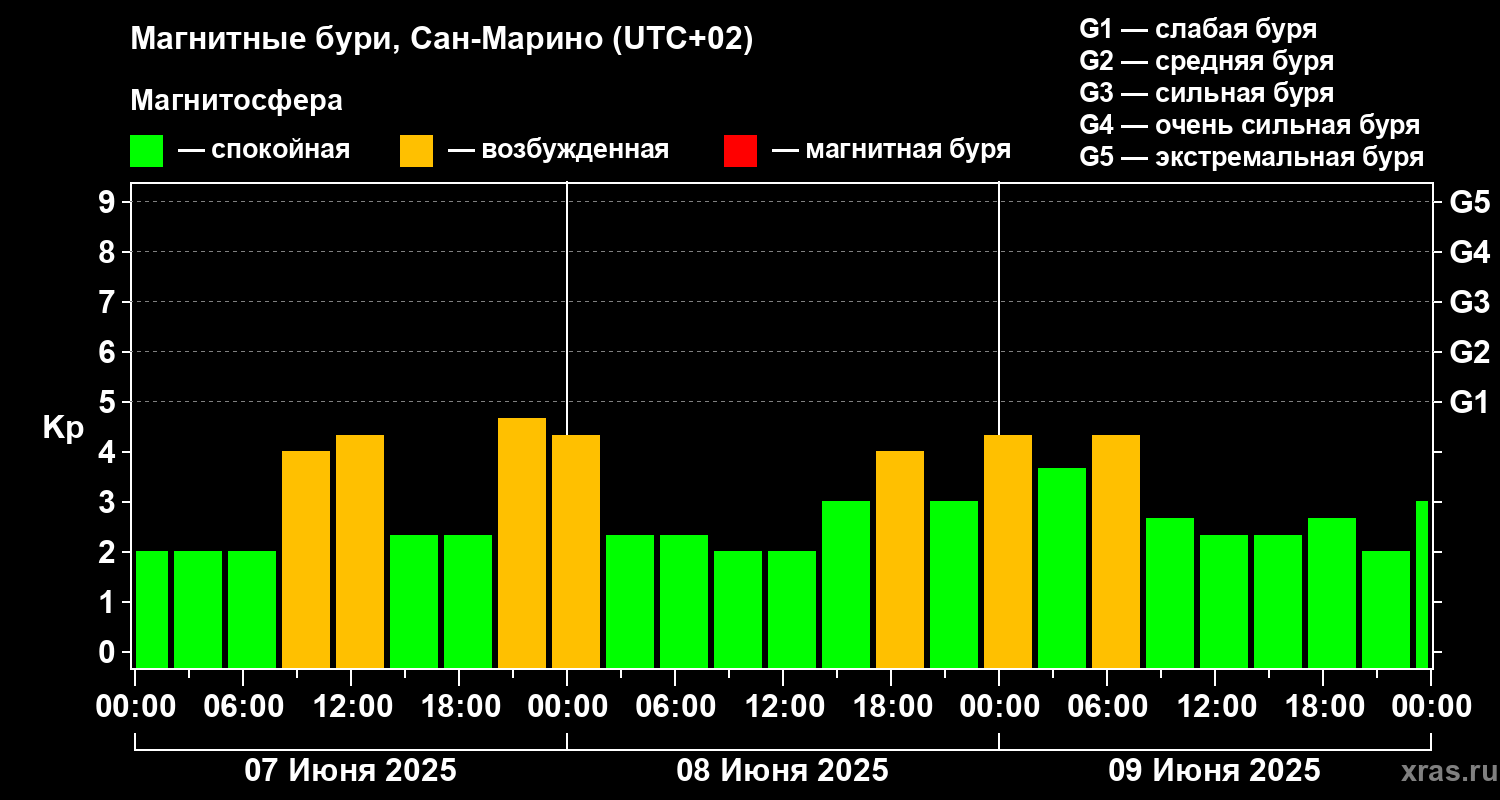Select the green bar above 12:00 on 09 Июня
The image size is (1500, 800).
tap(1224, 601)
